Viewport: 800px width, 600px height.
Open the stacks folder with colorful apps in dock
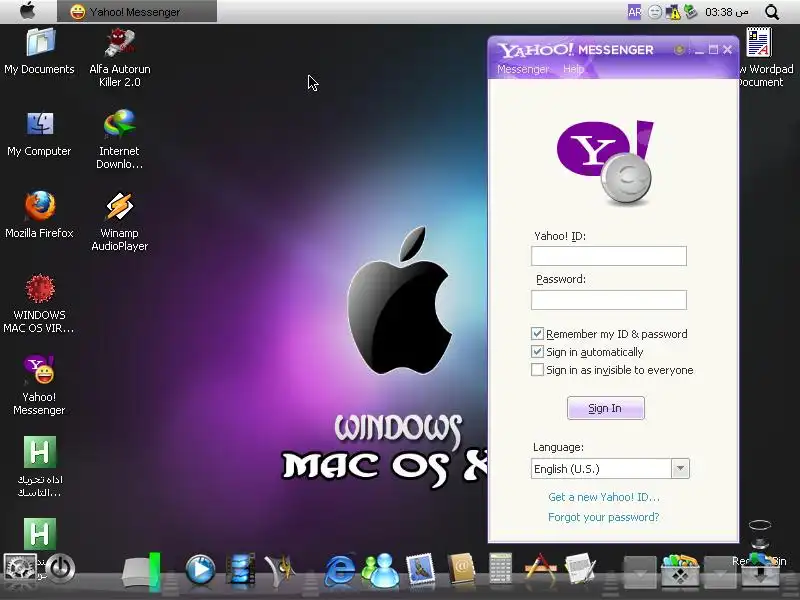pyautogui.click(x=680, y=570)
